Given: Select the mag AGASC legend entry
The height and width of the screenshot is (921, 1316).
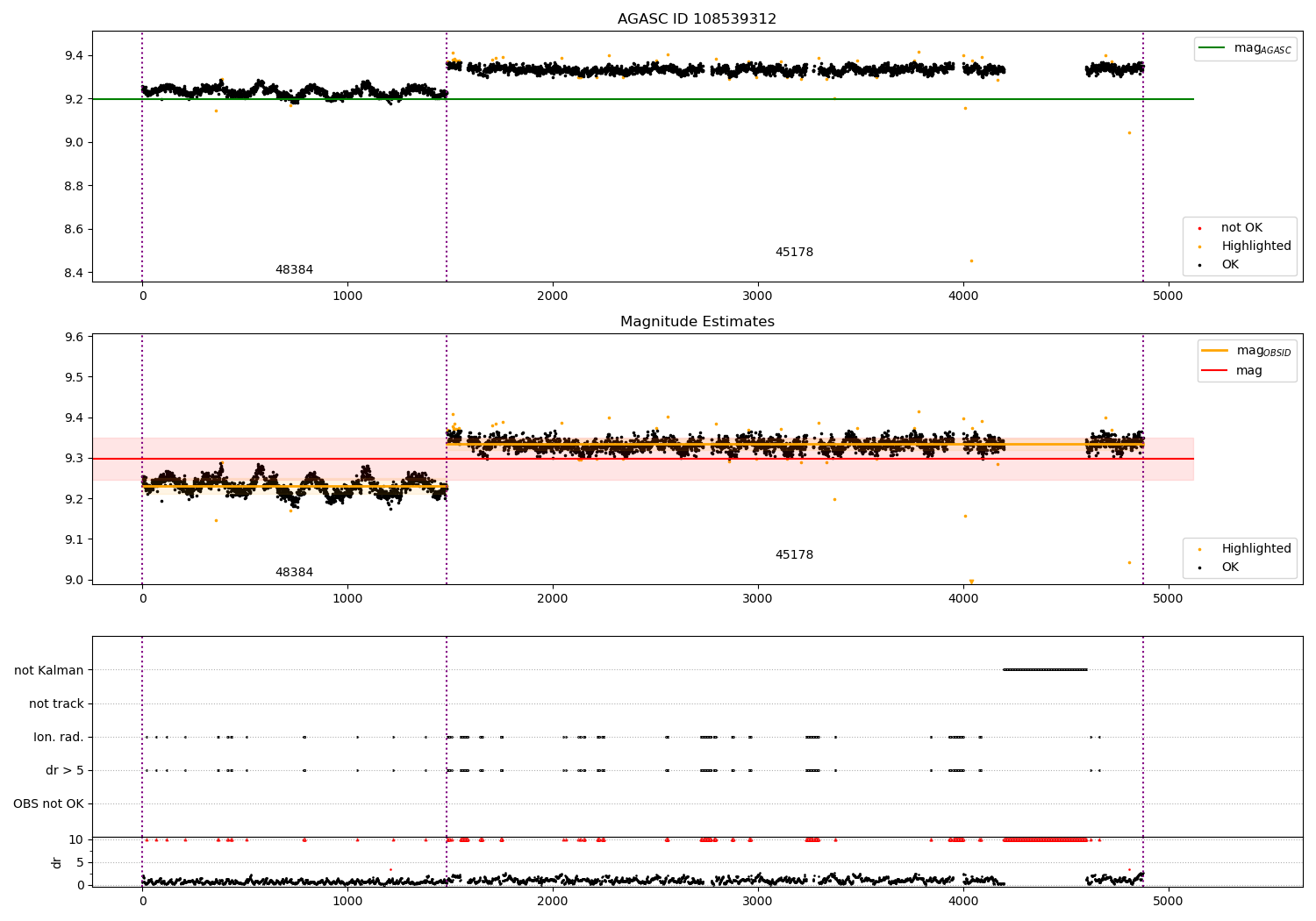Looking at the screenshot, I should (1245, 48).
